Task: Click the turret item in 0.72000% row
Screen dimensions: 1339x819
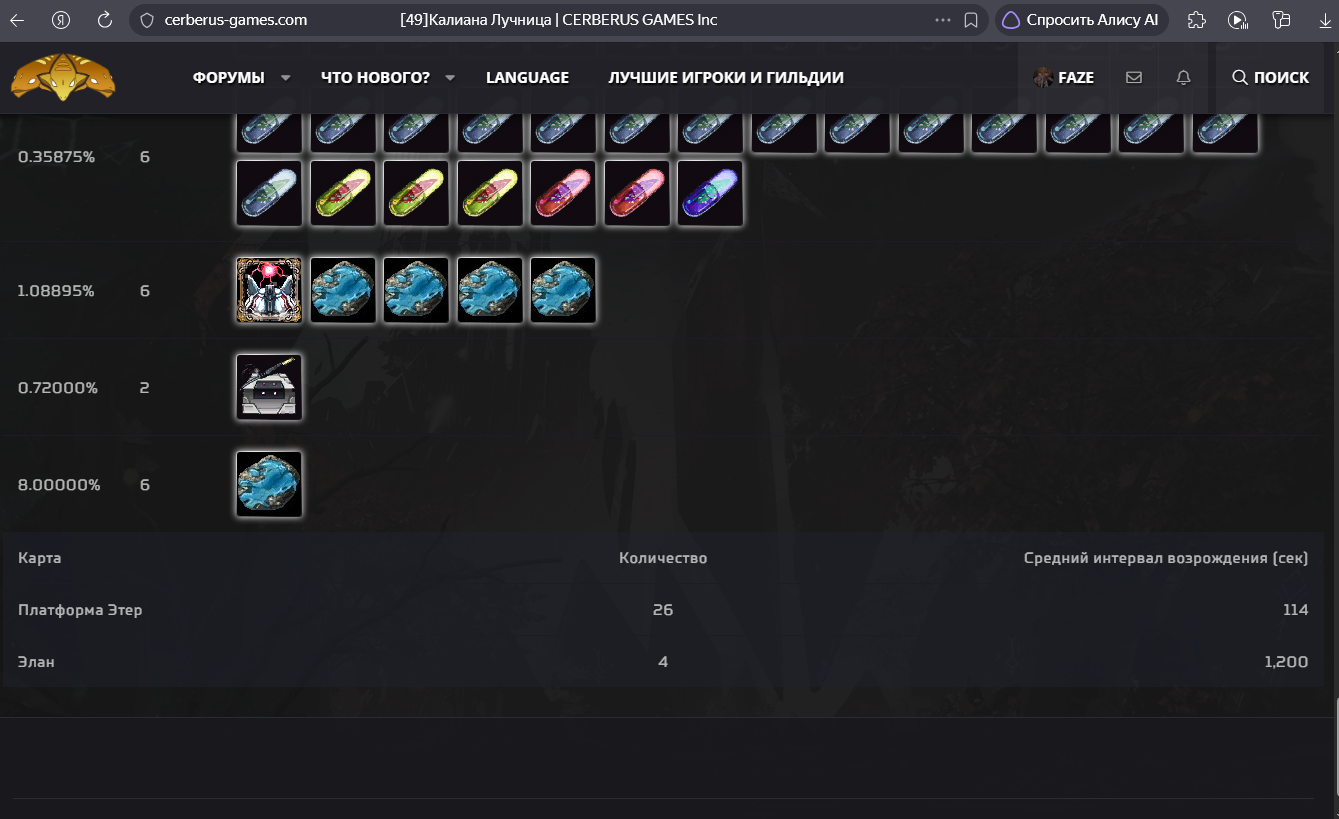Action: [269, 387]
